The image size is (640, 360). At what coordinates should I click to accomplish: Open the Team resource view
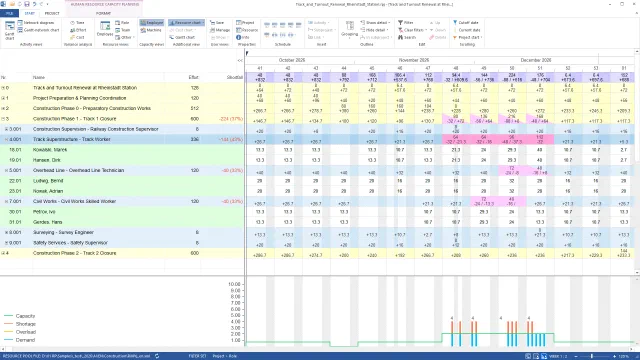tap(122, 30)
